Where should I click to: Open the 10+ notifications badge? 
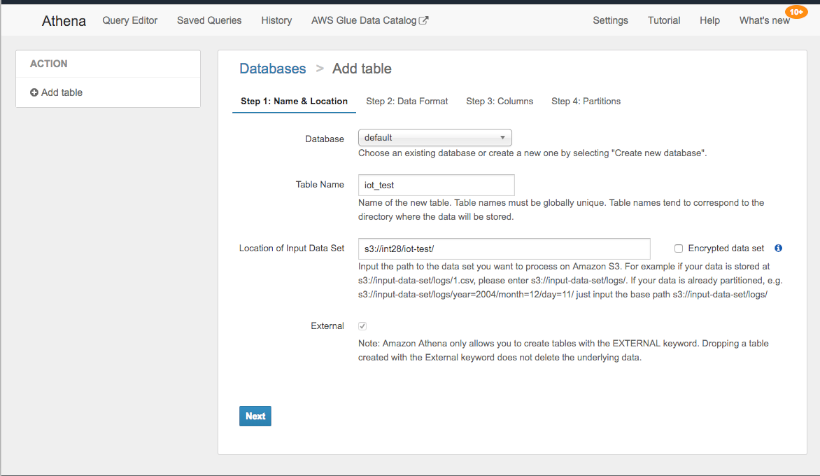point(796,12)
